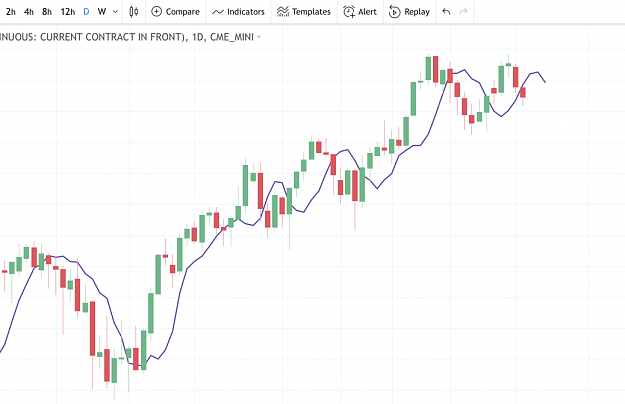Select the 4h timeframe
Screen dimensions: 625x404
pyautogui.click(x=29, y=12)
